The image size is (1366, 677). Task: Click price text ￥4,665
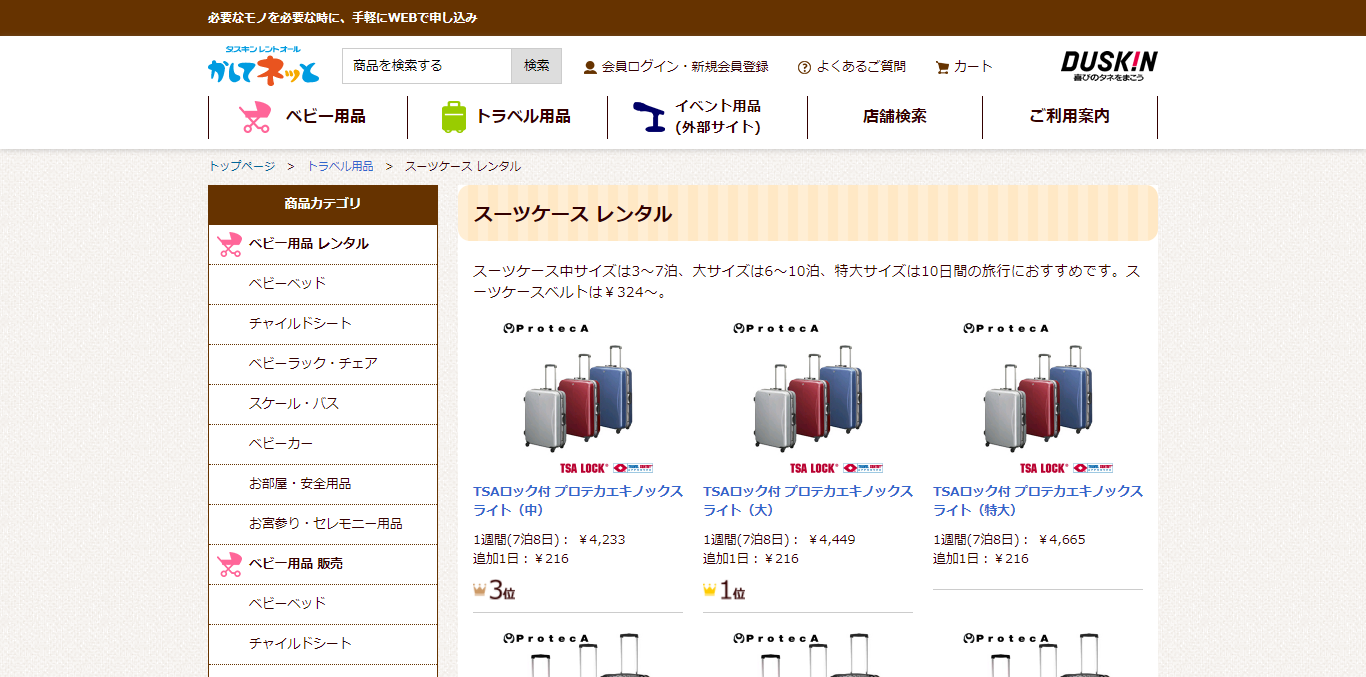[x=1062, y=540]
